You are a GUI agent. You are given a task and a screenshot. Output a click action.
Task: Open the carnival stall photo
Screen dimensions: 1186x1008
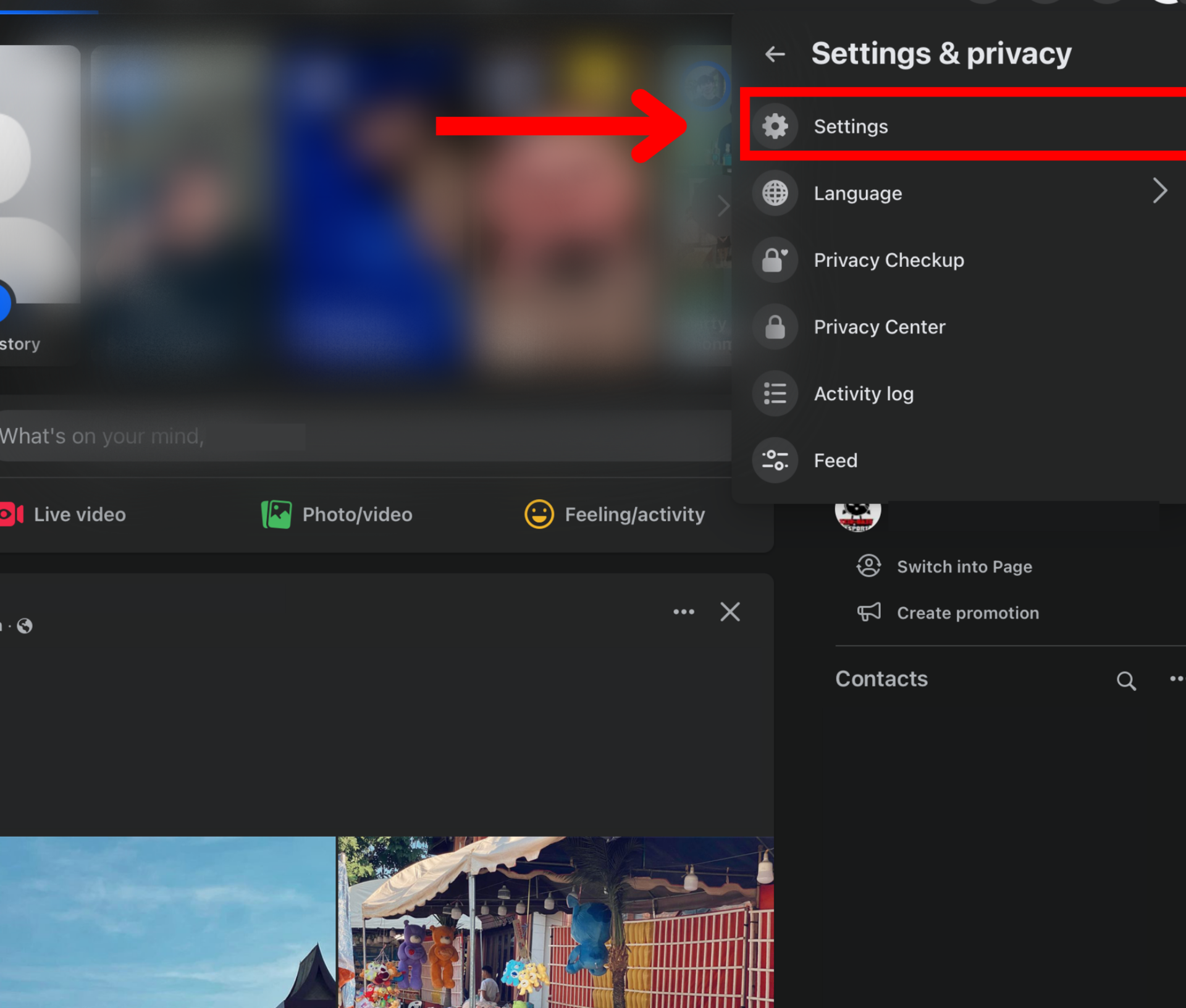pyautogui.click(x=555, y=922)
